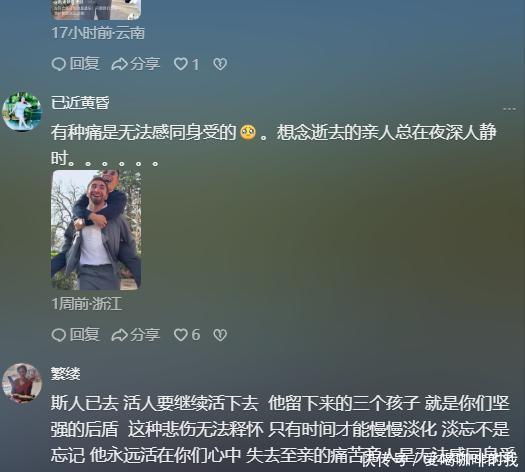This screenshot has height=472, width=525.
Task: Click share arrow icon under Zhejiang comment
Action: coord(119,335)
